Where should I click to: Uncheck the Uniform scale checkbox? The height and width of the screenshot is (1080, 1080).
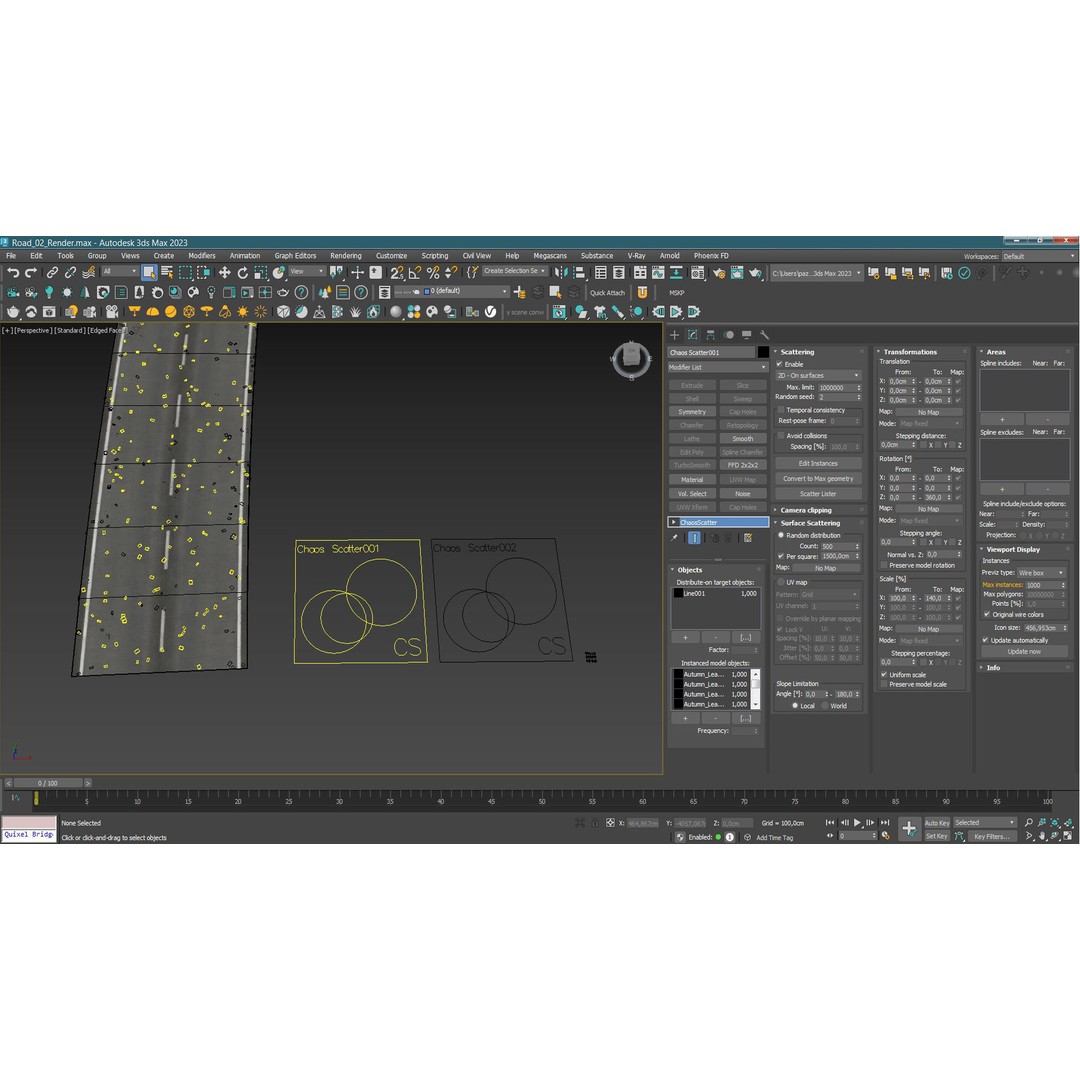(882, 674)
